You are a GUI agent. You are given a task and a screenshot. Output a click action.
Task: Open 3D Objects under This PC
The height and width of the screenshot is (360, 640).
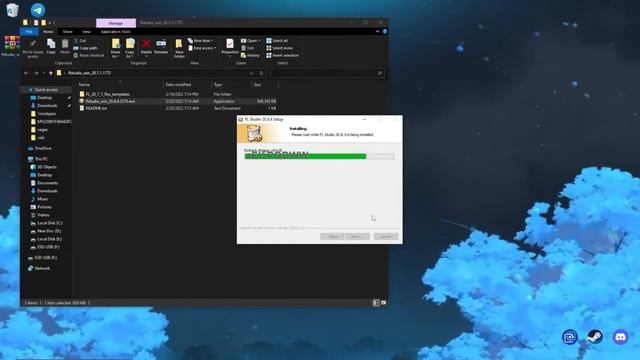tap(47, 167)
